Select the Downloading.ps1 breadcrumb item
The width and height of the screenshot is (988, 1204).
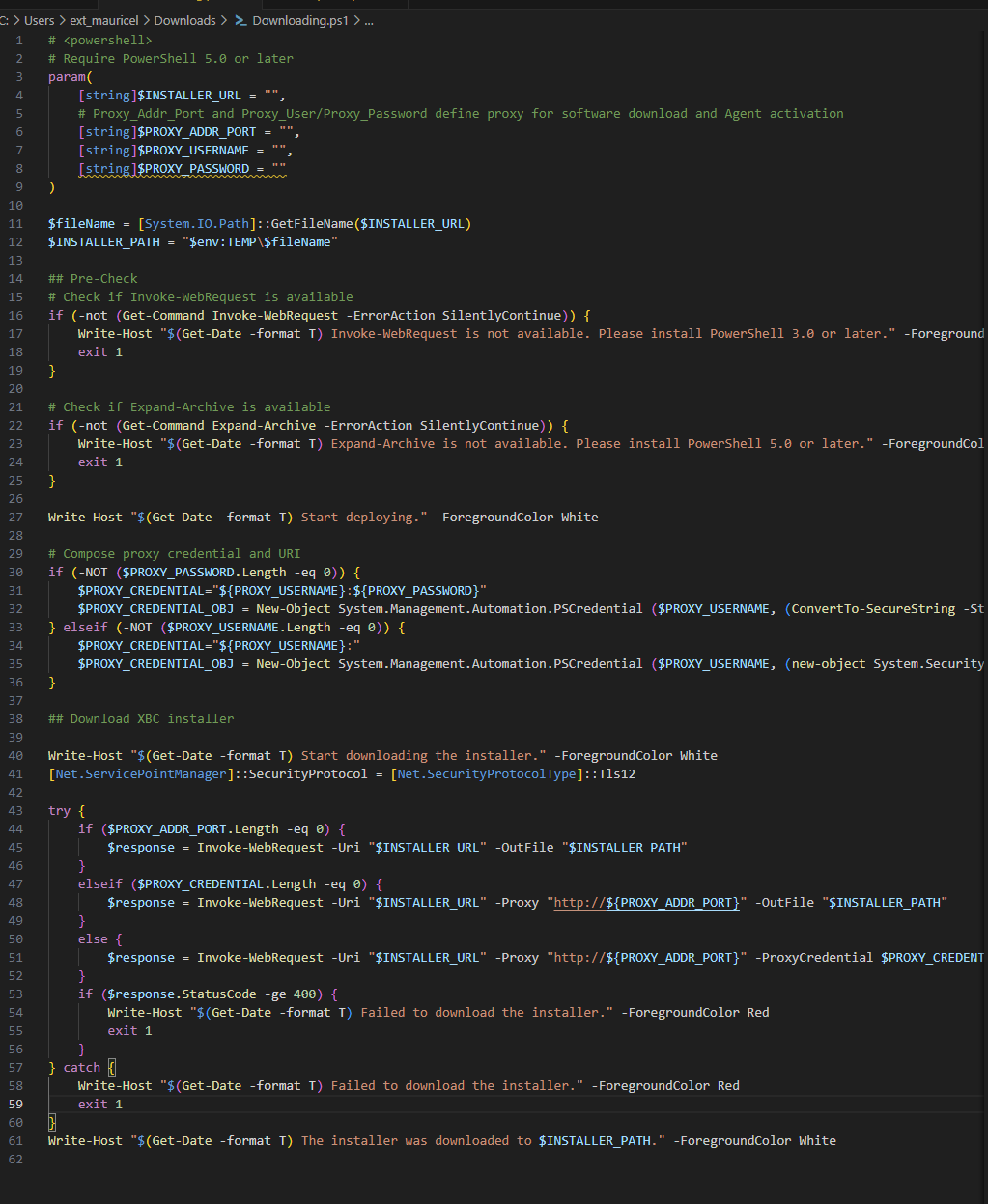(302, 20)
